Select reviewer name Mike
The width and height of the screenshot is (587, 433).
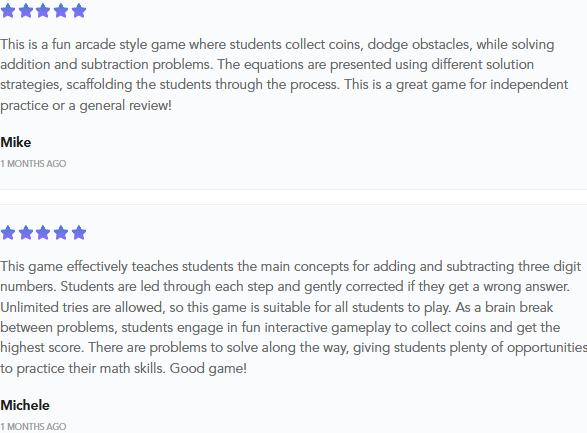(16, 142)
